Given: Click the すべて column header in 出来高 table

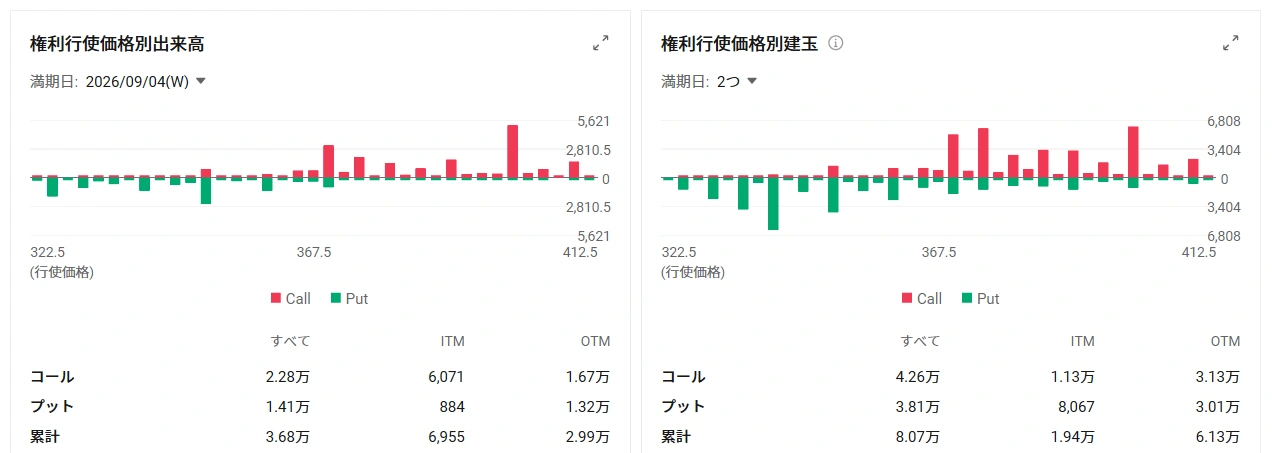Looking at the screenshot, I should (291, 341).
